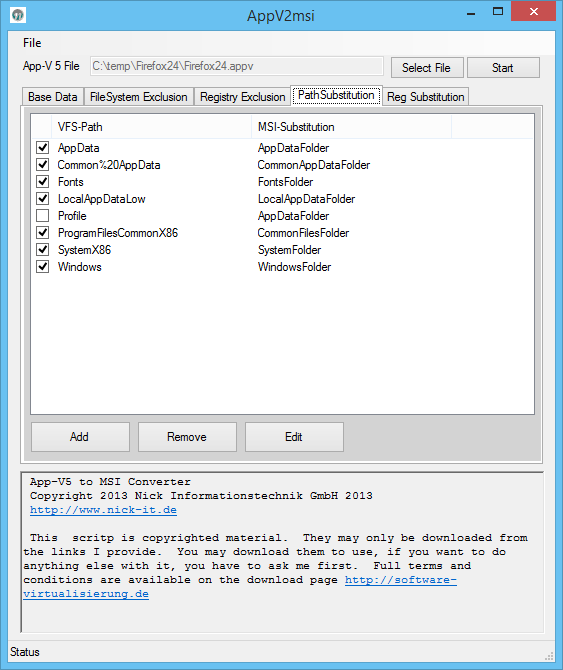The width and height of the screenshot is (563, 670).
Task: Select the LocalAppDataLow row label
Action: [102, 199]
